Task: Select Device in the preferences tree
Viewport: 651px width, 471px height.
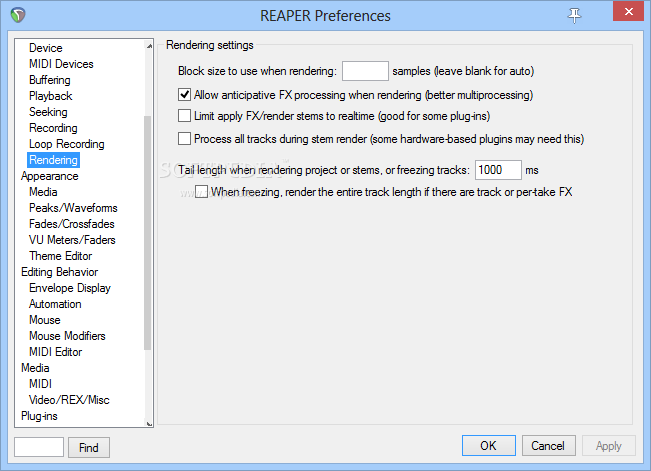Action: click(46, 48)
